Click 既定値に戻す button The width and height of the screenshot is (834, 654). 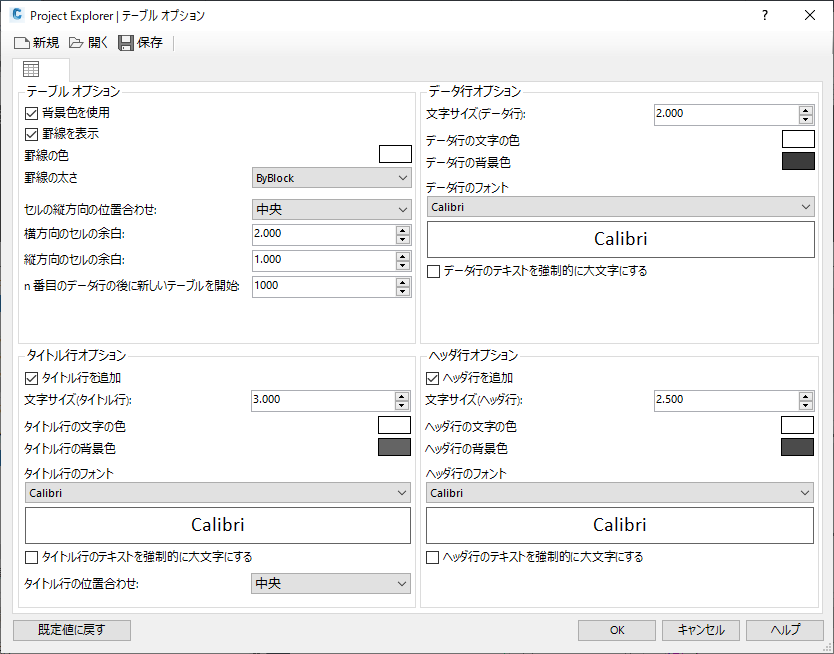pos(71,630)
